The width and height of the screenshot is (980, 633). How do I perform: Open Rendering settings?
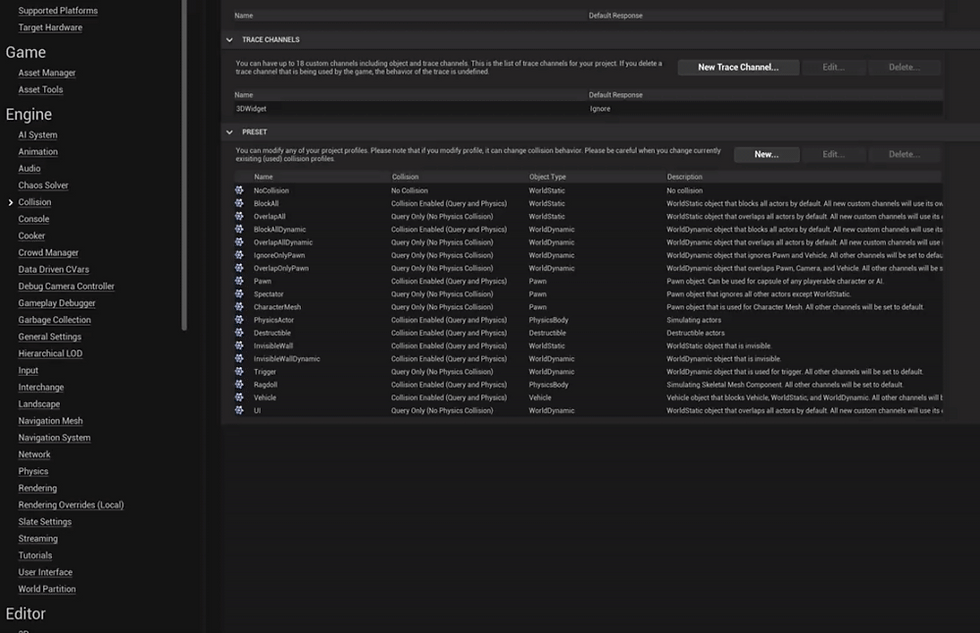pyautogui.click(x=38, y=489)
